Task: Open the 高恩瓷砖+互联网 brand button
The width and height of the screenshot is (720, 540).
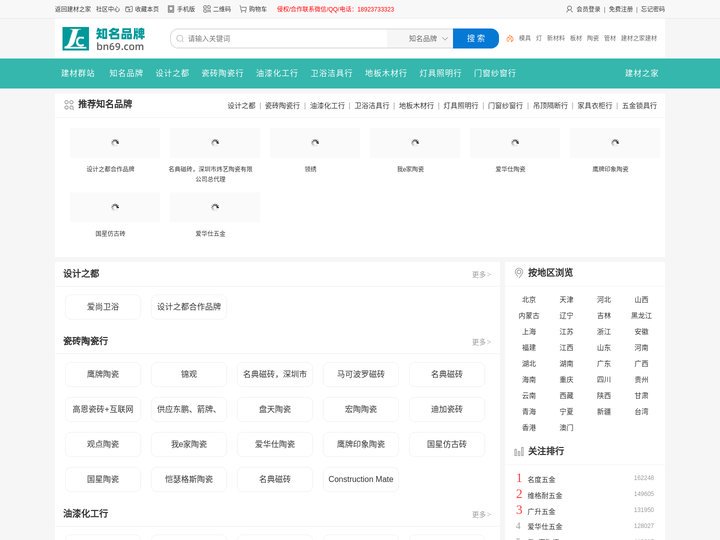Action: click(x=103, y=409)
